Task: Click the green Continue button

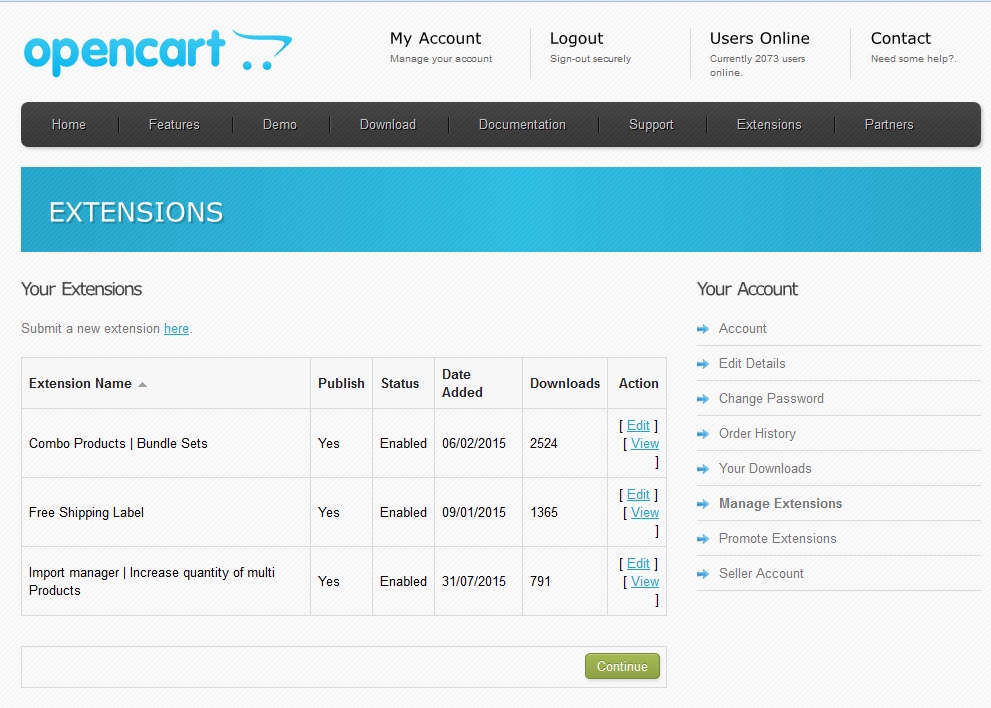Action: pos(623,666)
